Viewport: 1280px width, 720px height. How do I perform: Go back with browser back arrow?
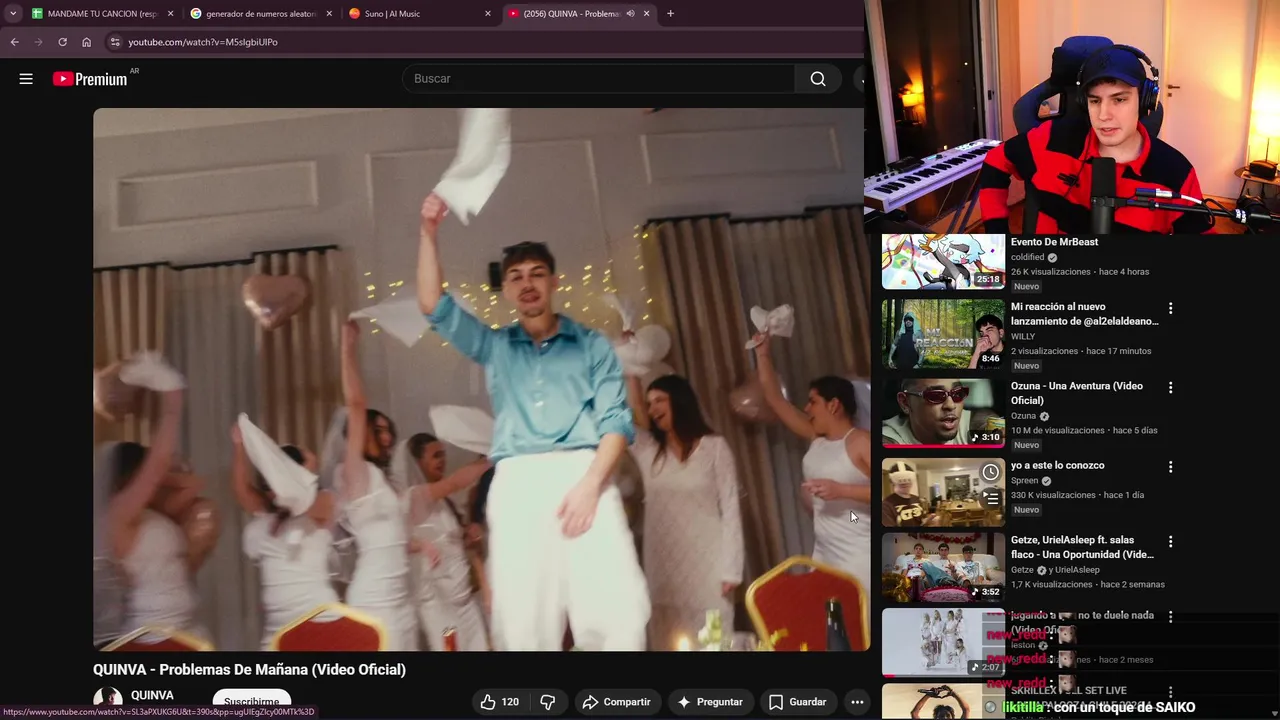pyautogui.click(x=14, y=42)
